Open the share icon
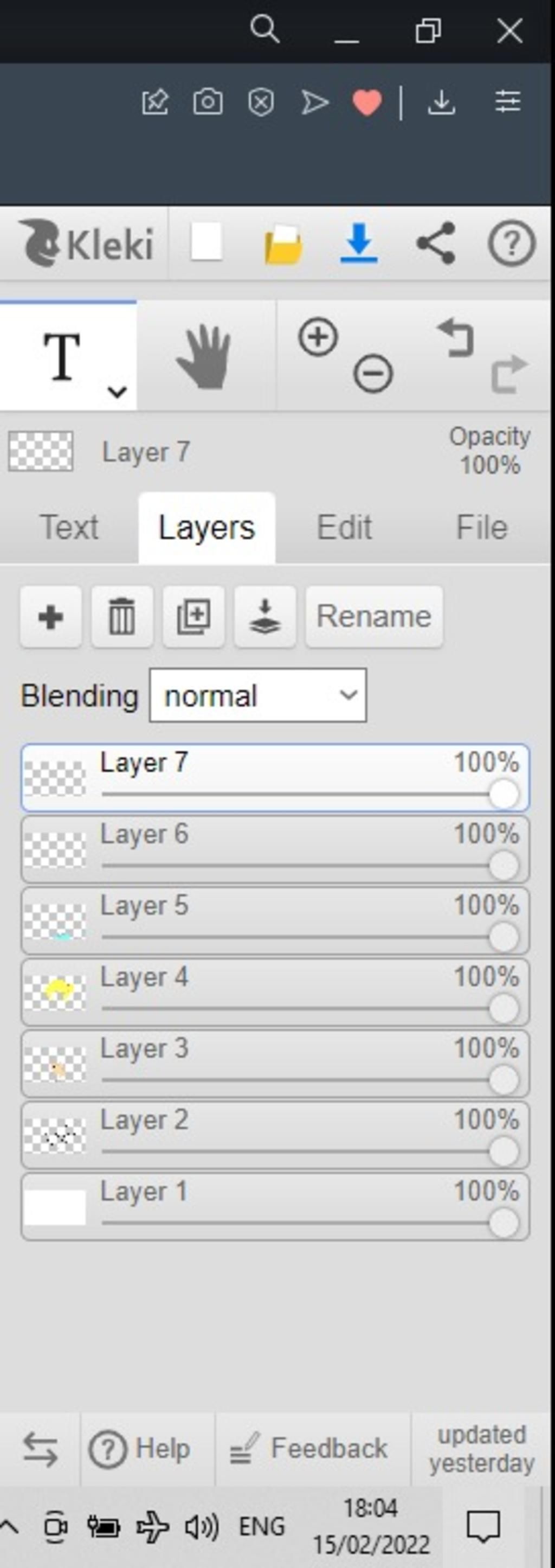Image resolution: width=555 pixels, height=1568 pixels. pos(436,243)
